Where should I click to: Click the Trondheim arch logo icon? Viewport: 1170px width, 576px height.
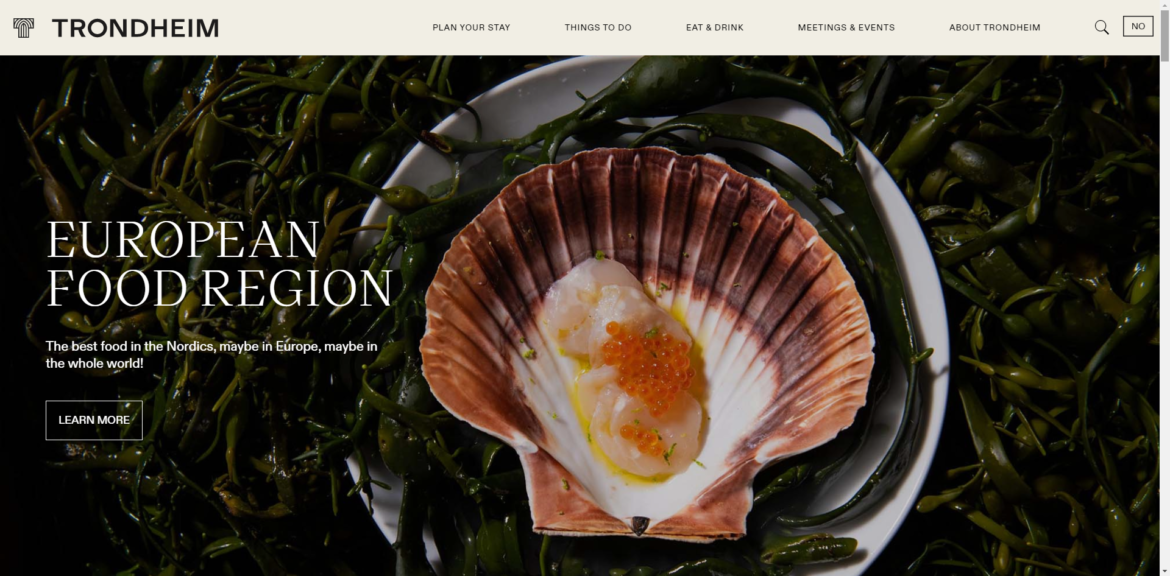23,28
